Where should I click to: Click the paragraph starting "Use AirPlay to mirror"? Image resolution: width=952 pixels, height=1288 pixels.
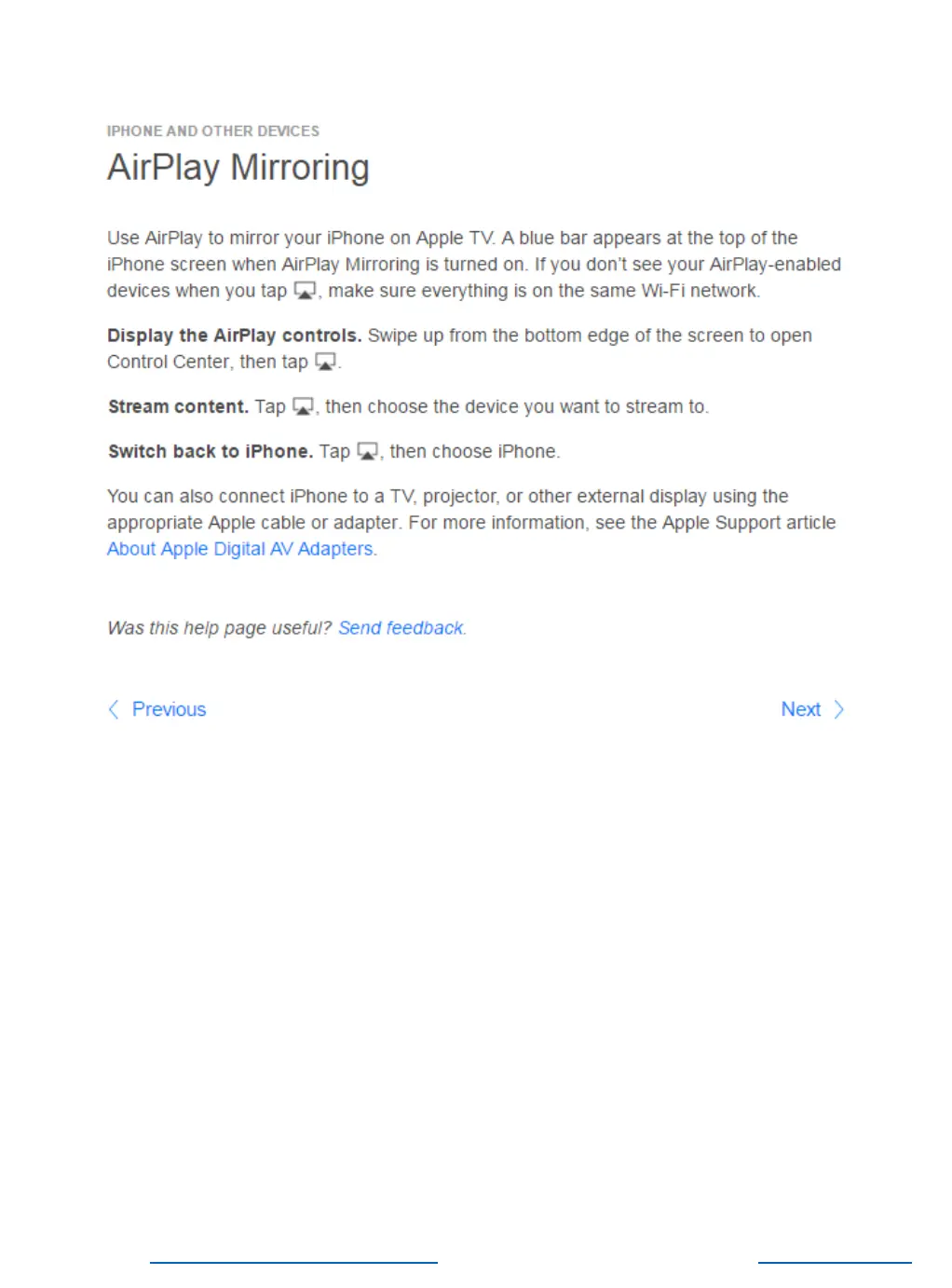coord(474,265)
